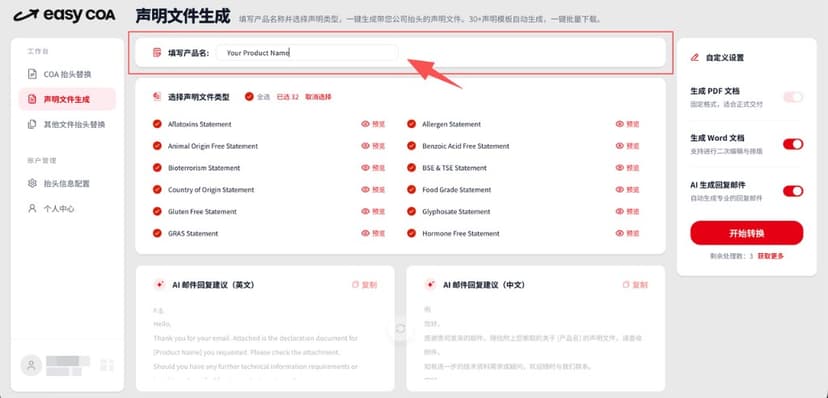This screenshot has width=828, height=398.
Task: Click Chinese email suggestion text area
Action: click(x=535, y=343)
